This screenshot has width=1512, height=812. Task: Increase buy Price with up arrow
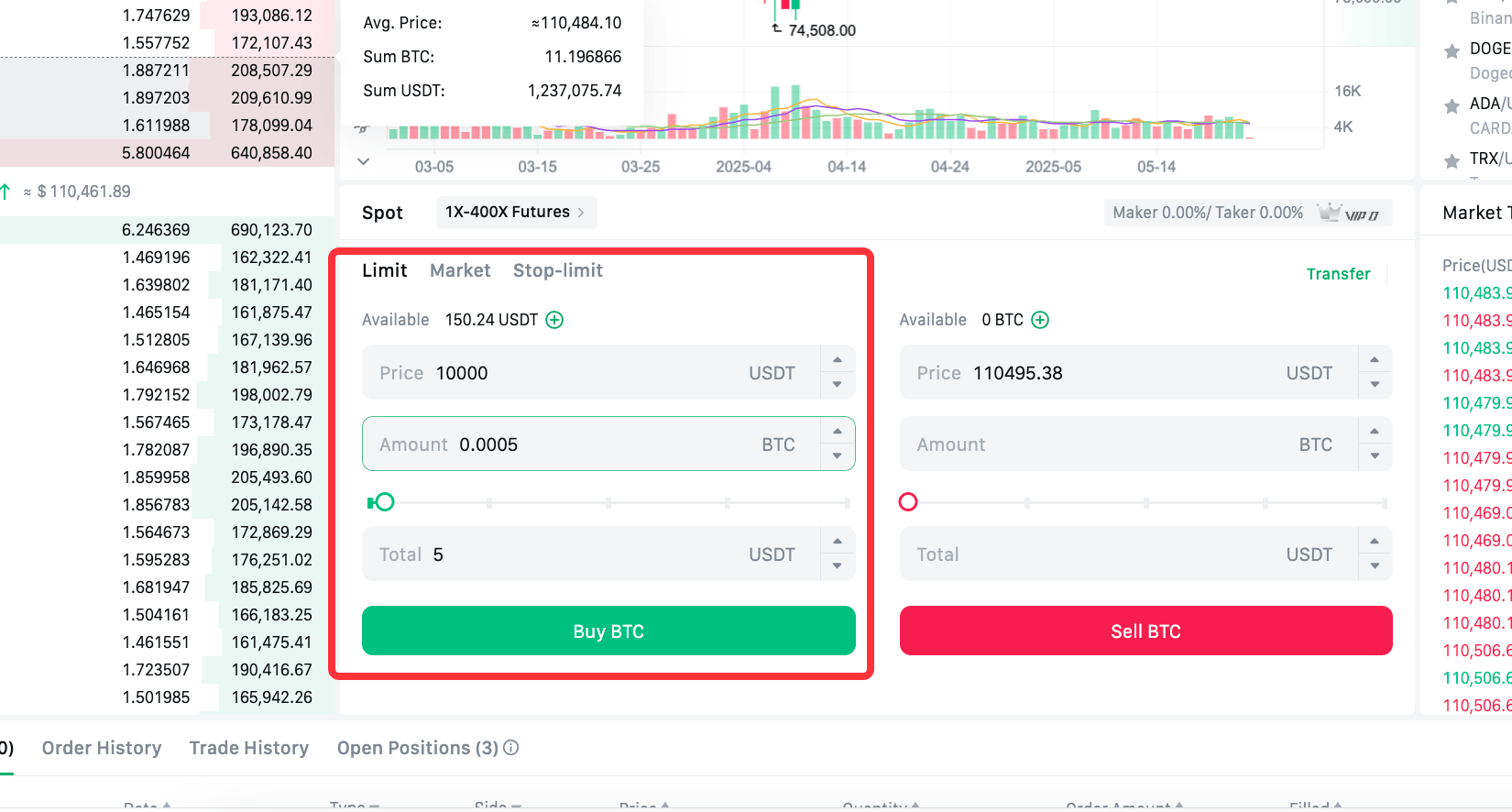(x=837, y=360)
